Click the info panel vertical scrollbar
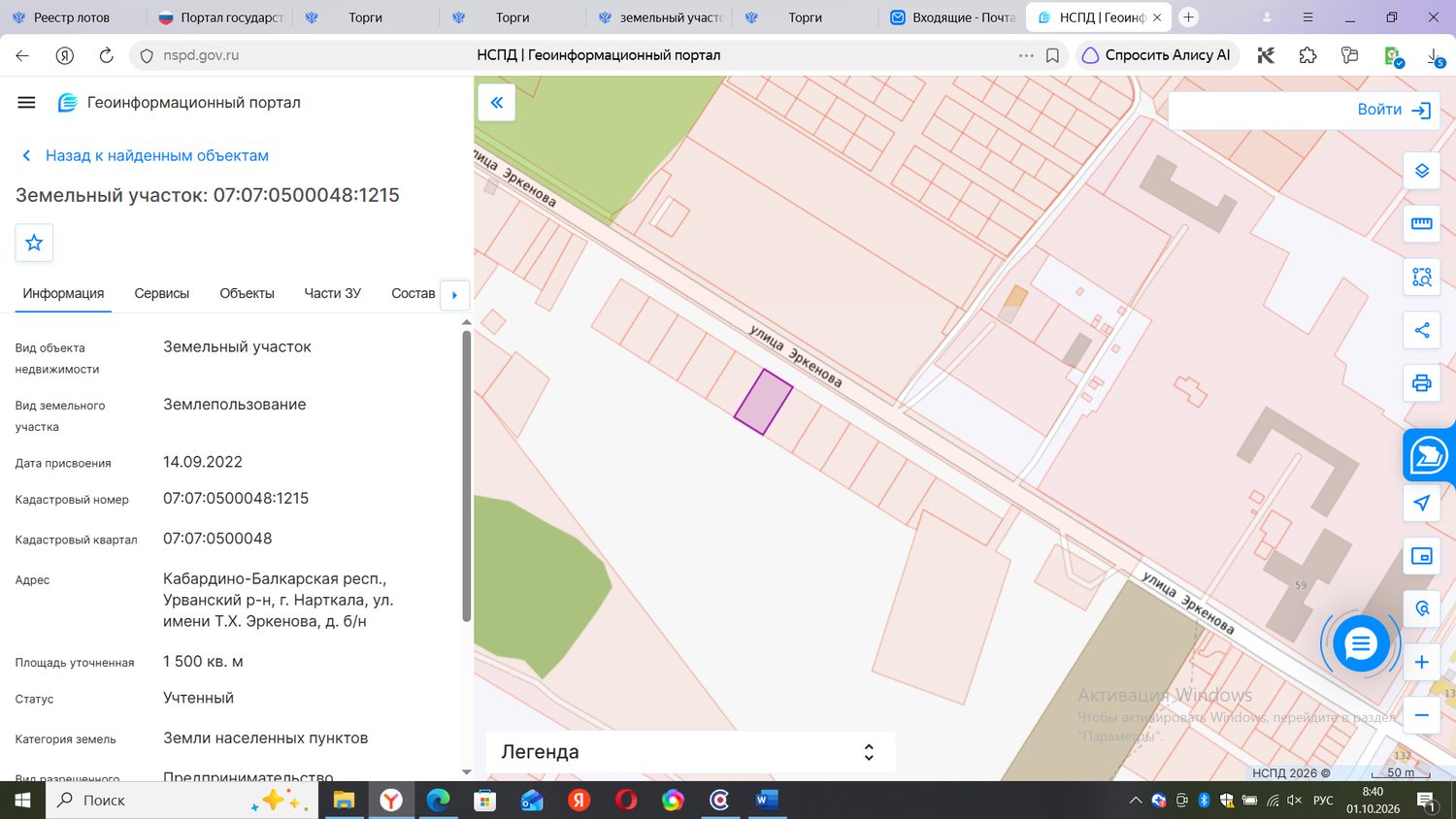Viewport: 1456px width, 819px height. pos(466,475)
